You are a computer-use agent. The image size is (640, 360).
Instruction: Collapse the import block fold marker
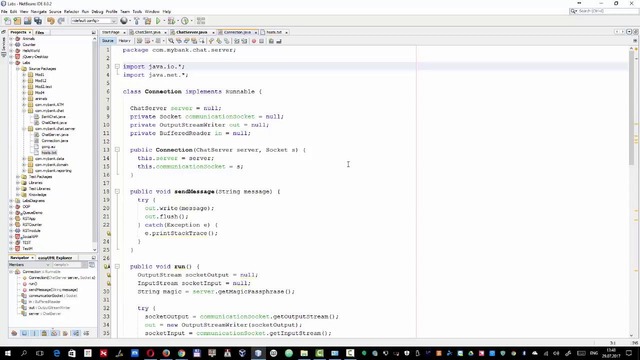[x=117, y=67]
